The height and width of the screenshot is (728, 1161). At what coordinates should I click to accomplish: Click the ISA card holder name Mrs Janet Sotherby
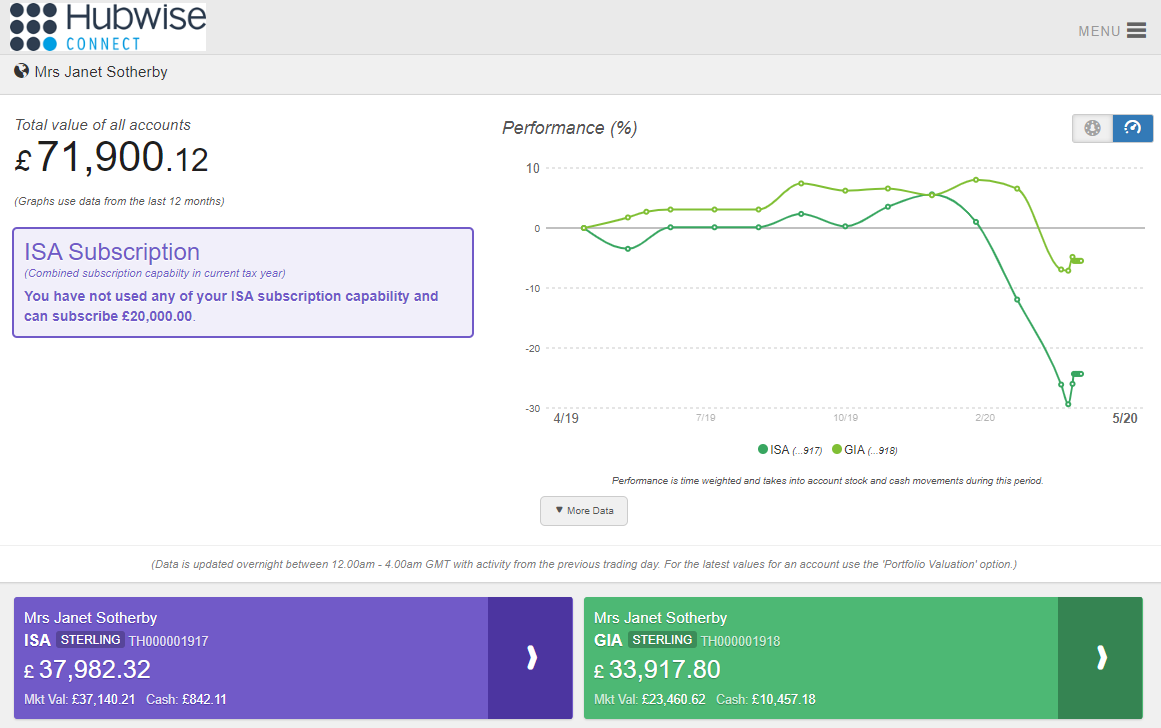pyautogui.click(x=90, y=618)
